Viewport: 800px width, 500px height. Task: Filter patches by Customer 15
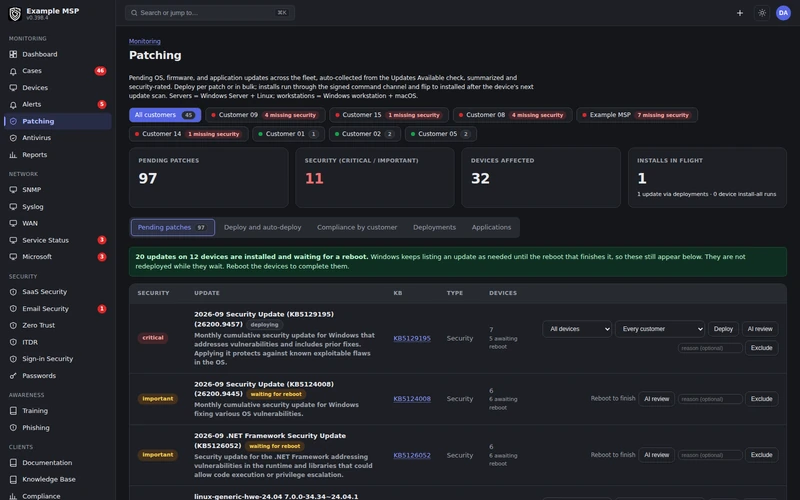(x=389, y=115)
